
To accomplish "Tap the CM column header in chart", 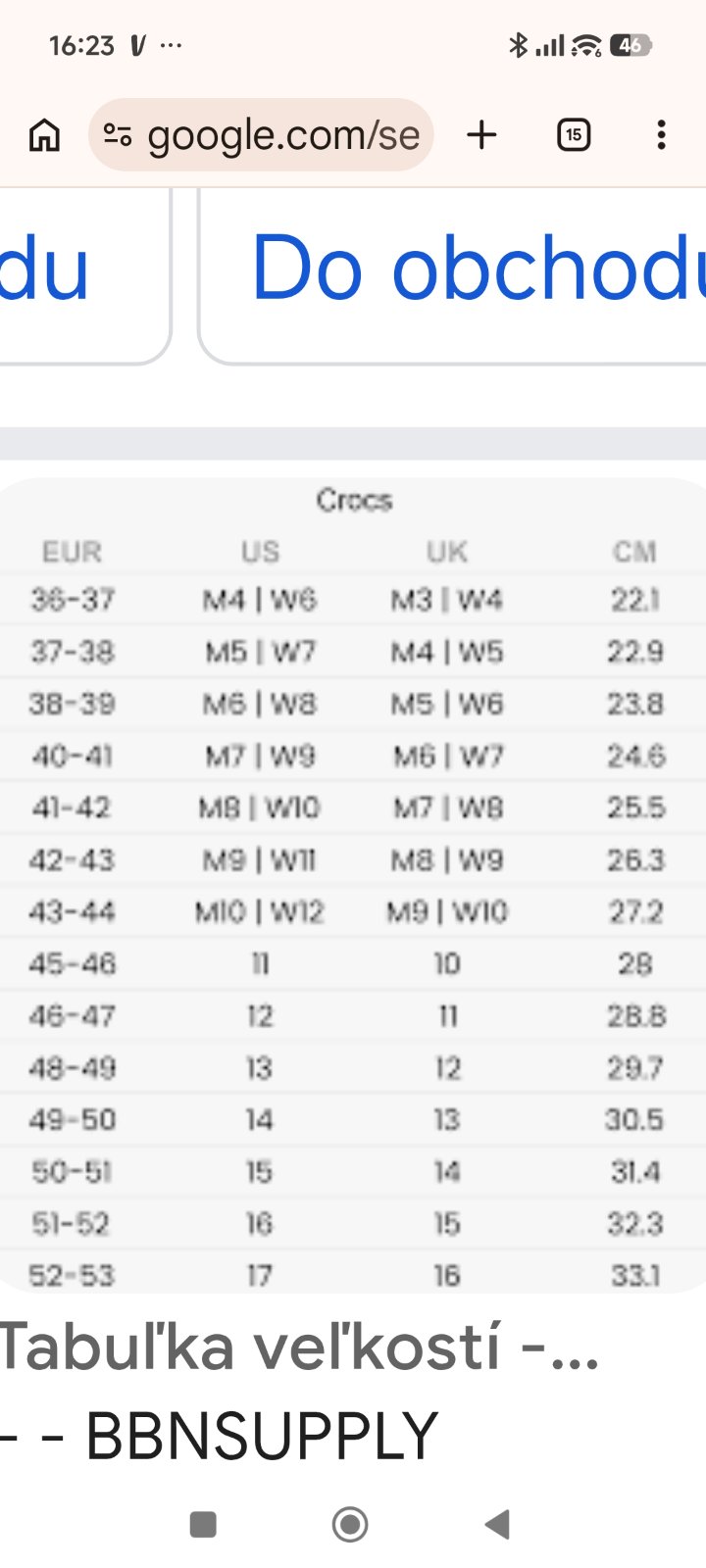I will (x=634, y=553).
